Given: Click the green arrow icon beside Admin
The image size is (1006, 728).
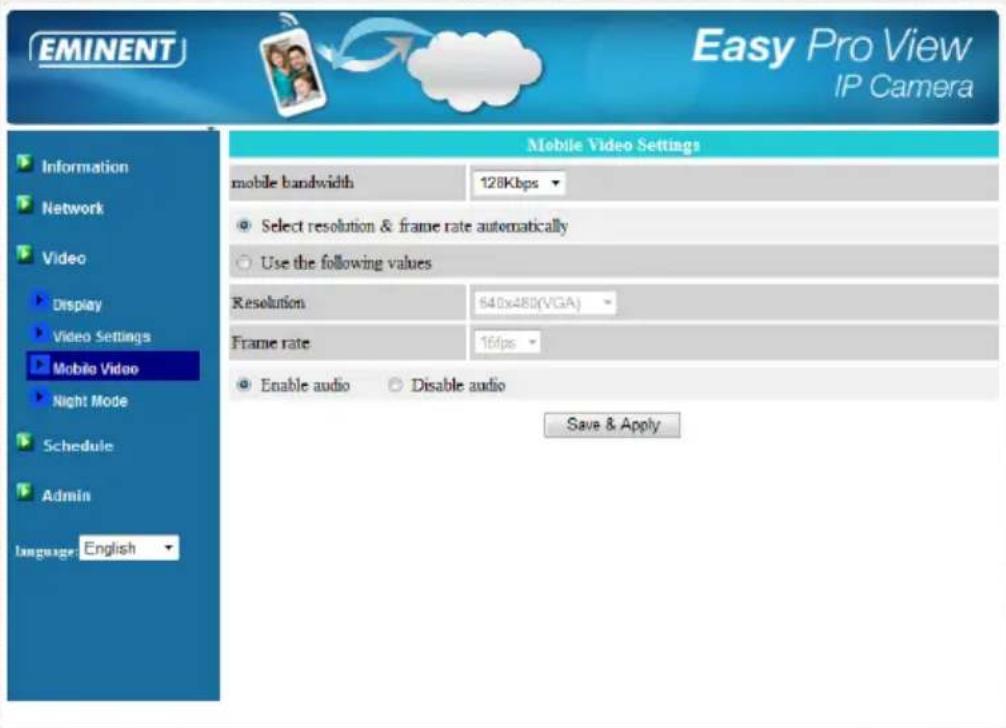Looking at the screenshot, I should (x=24, y=491).
